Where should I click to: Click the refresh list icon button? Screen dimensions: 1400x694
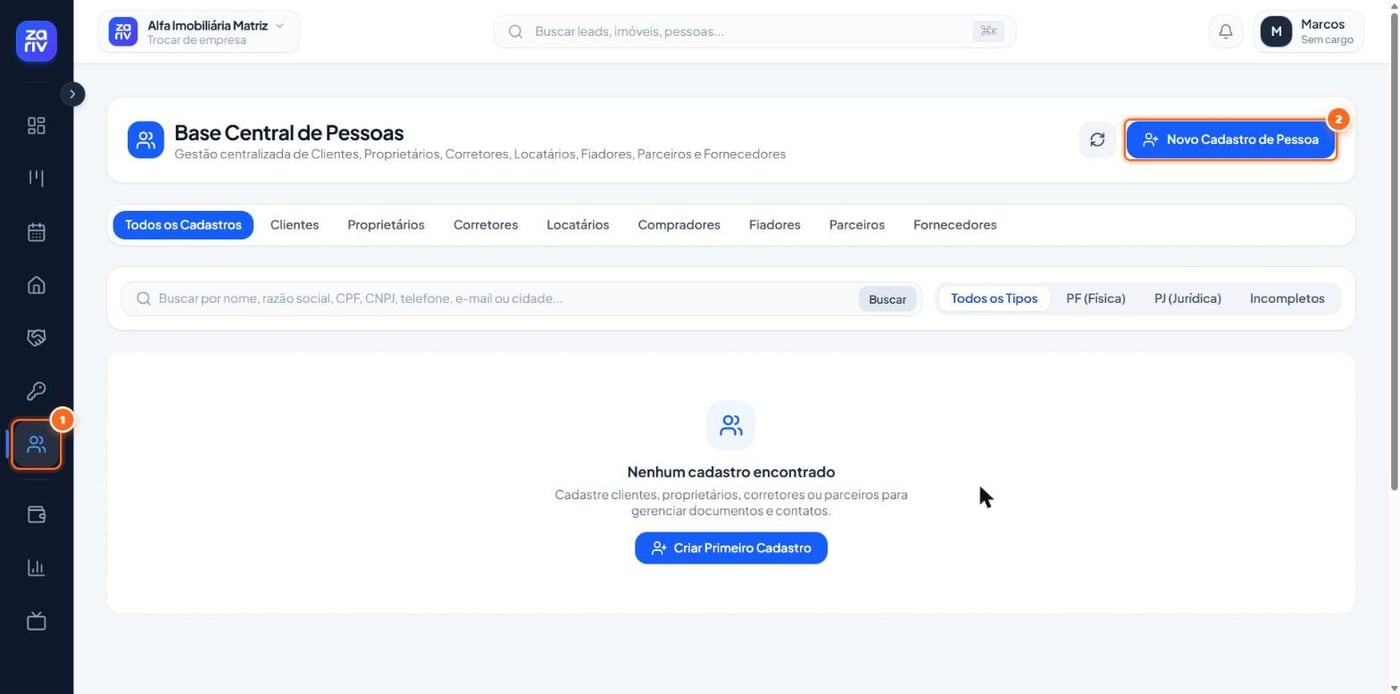(x=1097, y=139)
